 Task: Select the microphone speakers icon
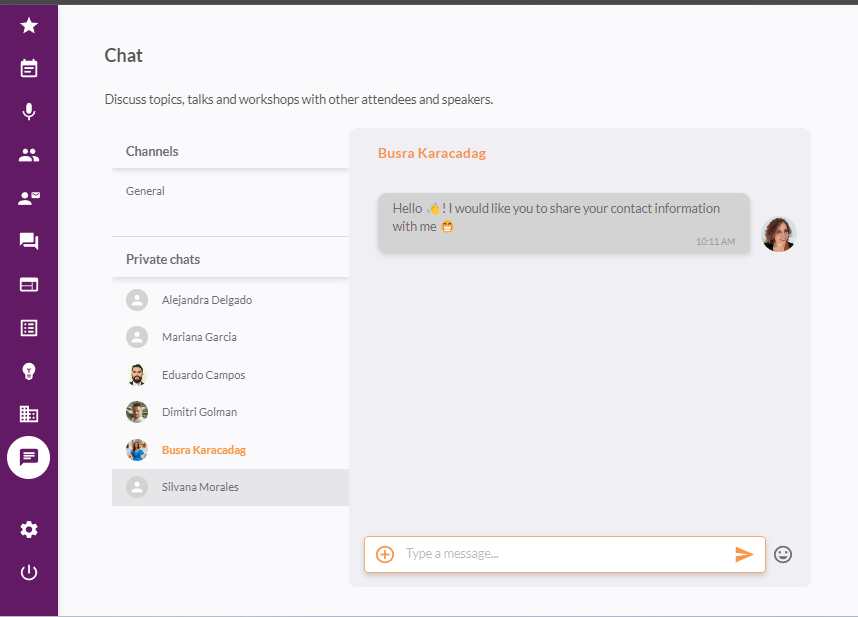[29, 111]
